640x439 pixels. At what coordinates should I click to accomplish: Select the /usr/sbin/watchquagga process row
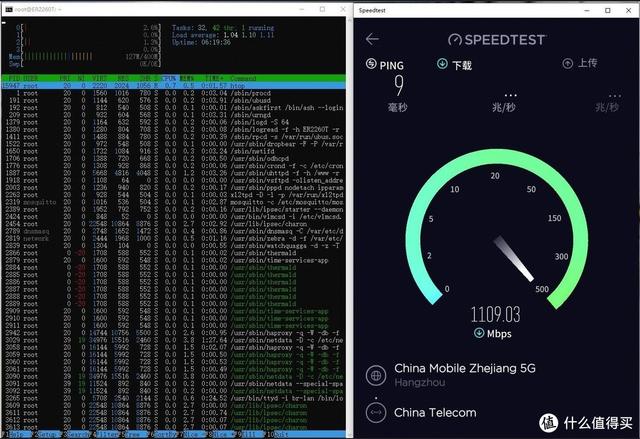pos(173,246)
